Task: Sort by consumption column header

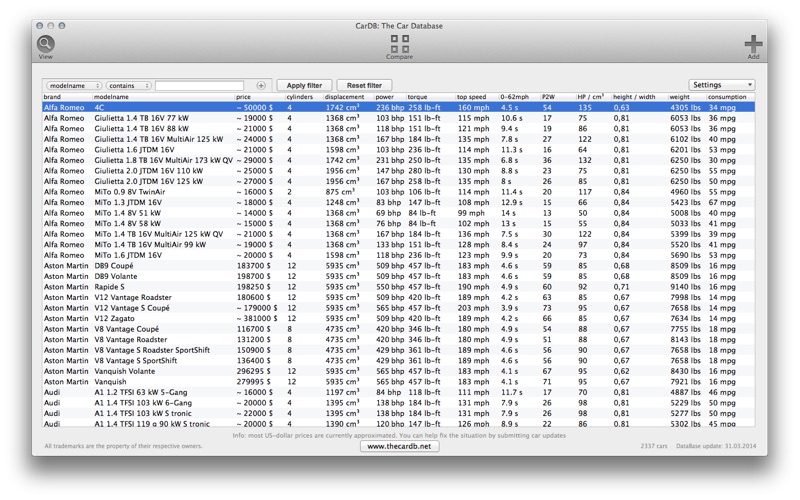Action: (730, 97)
